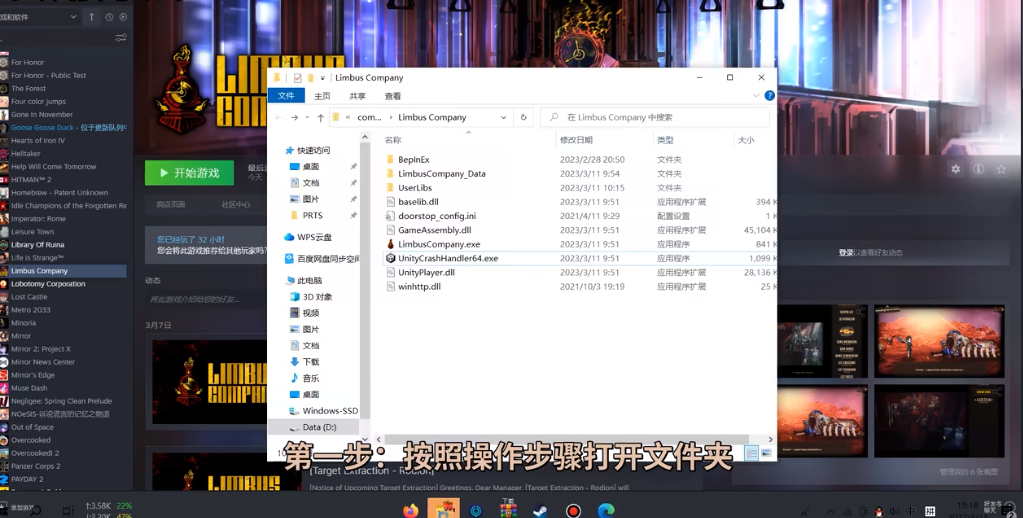This screenshot has width=1023, height=518.
Task: Open the BepInEx folder
Action: tap(414, 159)
